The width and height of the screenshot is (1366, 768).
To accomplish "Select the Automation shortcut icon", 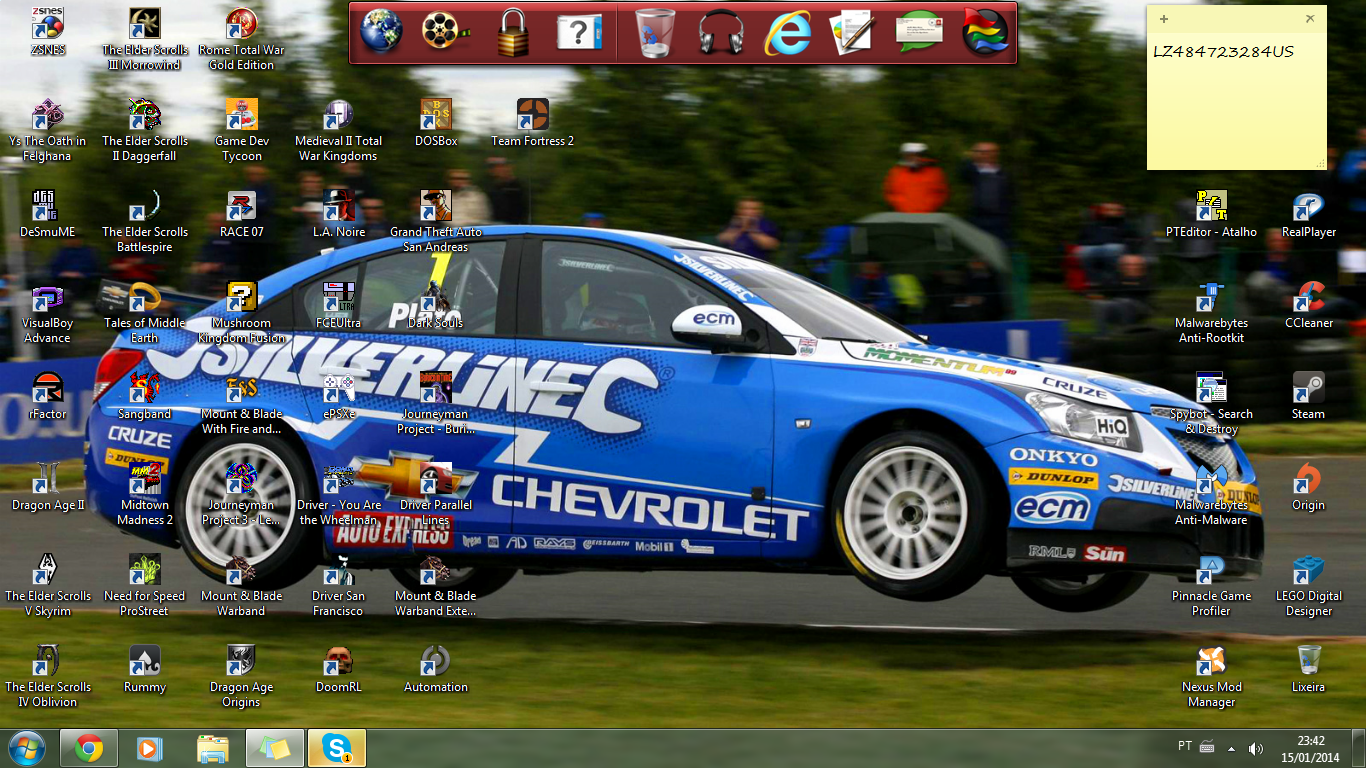I will point(436,669).
